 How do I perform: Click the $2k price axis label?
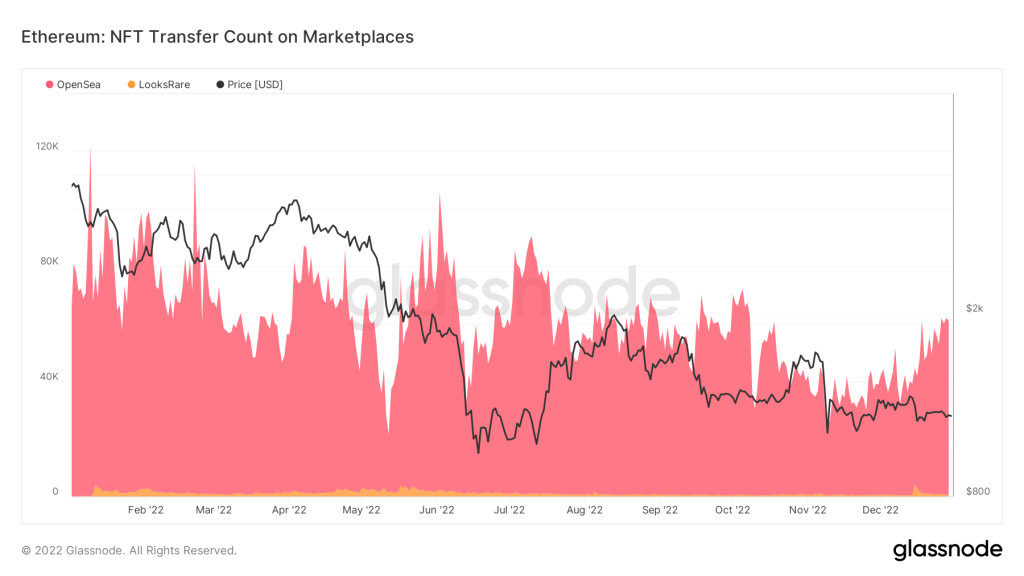point(974,308)
